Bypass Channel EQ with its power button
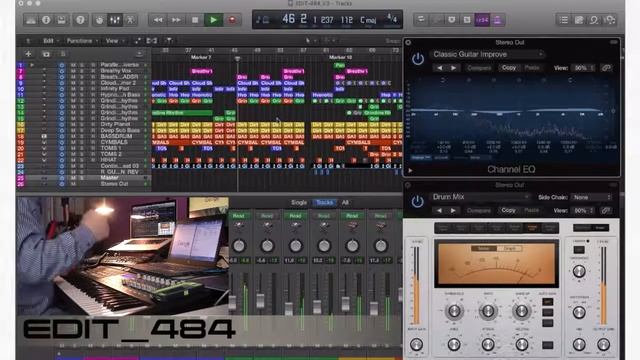This screenshot has height=360, width=640. point(418,59)
